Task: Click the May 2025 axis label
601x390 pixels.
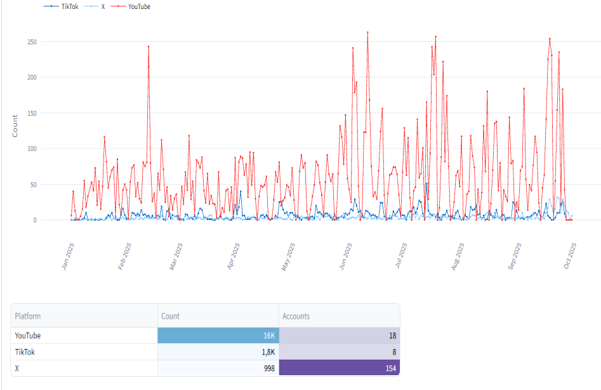Action: (x=288, y=256)
